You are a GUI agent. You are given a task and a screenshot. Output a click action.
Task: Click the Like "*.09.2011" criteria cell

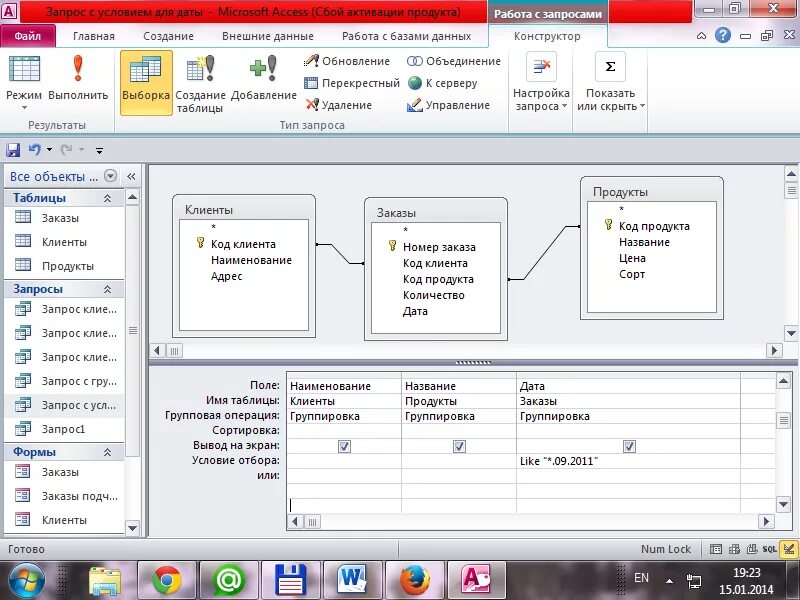point(628,461)
